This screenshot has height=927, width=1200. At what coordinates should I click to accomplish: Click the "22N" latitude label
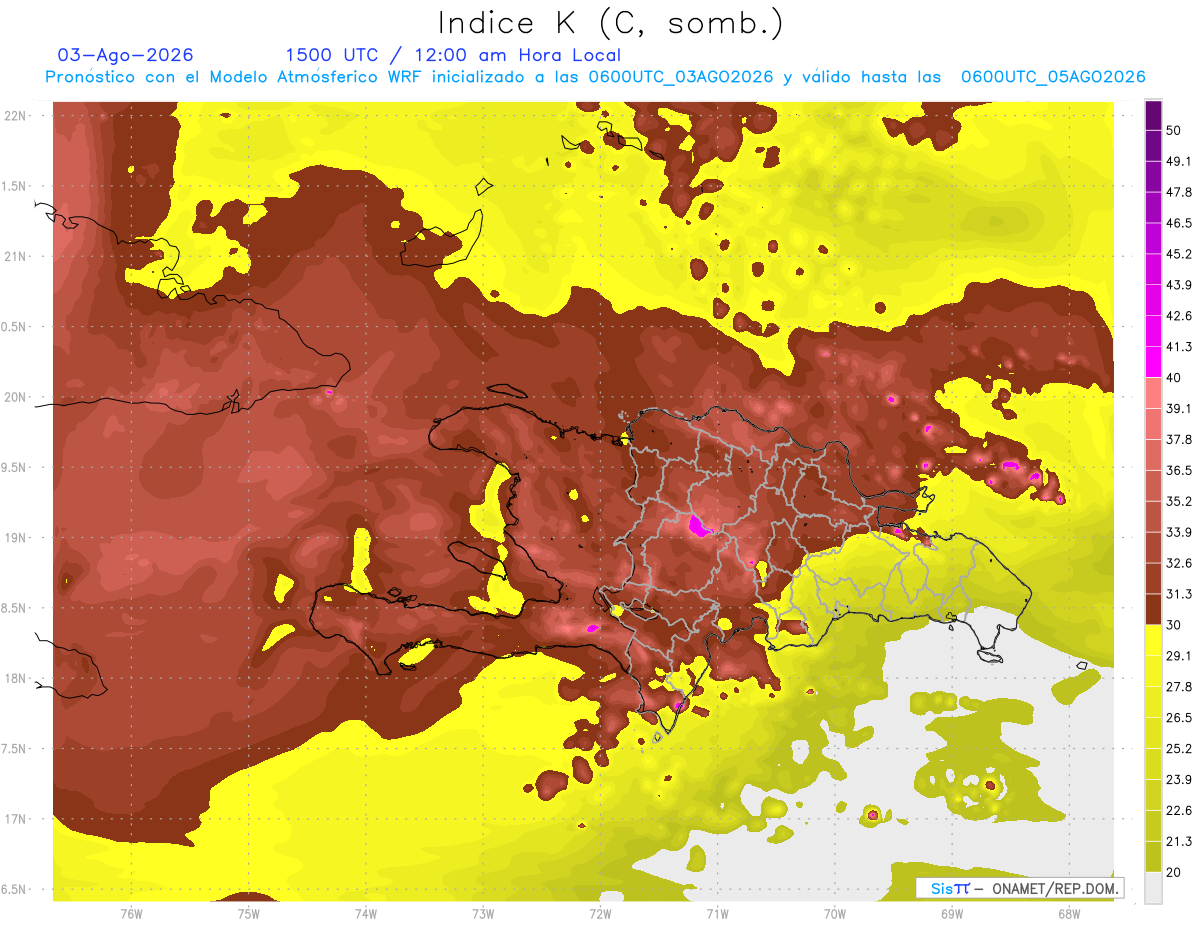[16, 115]
